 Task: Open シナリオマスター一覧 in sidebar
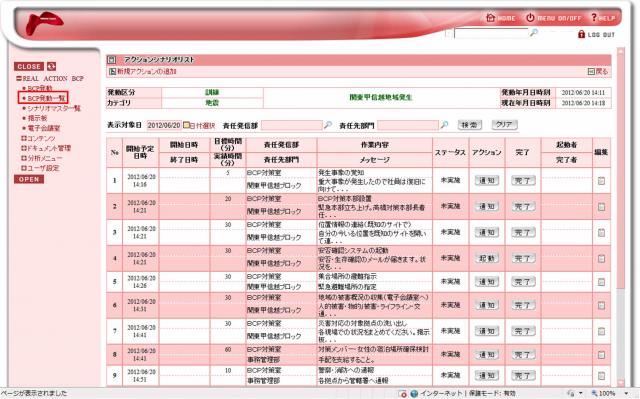(x=54, y=108)
